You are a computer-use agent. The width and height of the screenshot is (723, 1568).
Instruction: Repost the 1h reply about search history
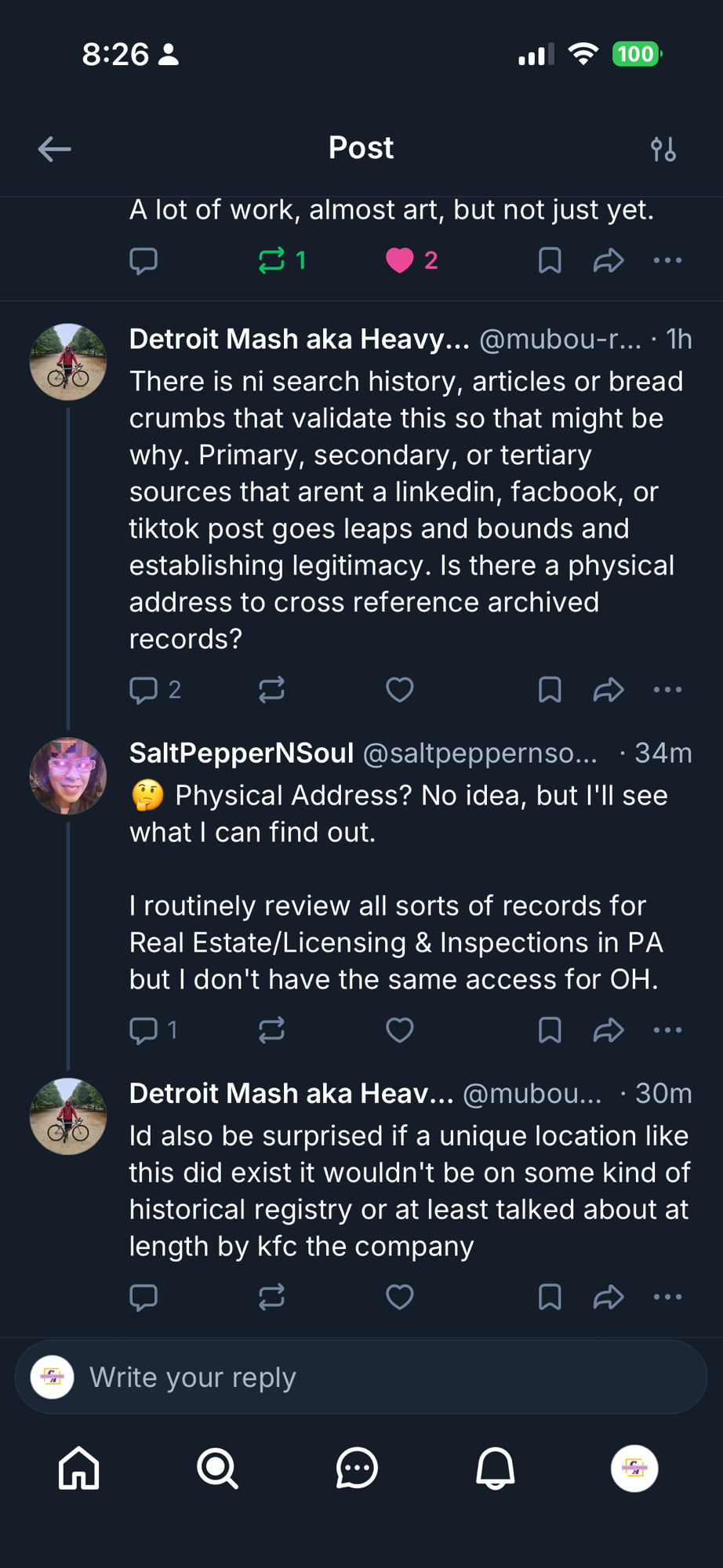pyautogui.click(x=272, y=690)
